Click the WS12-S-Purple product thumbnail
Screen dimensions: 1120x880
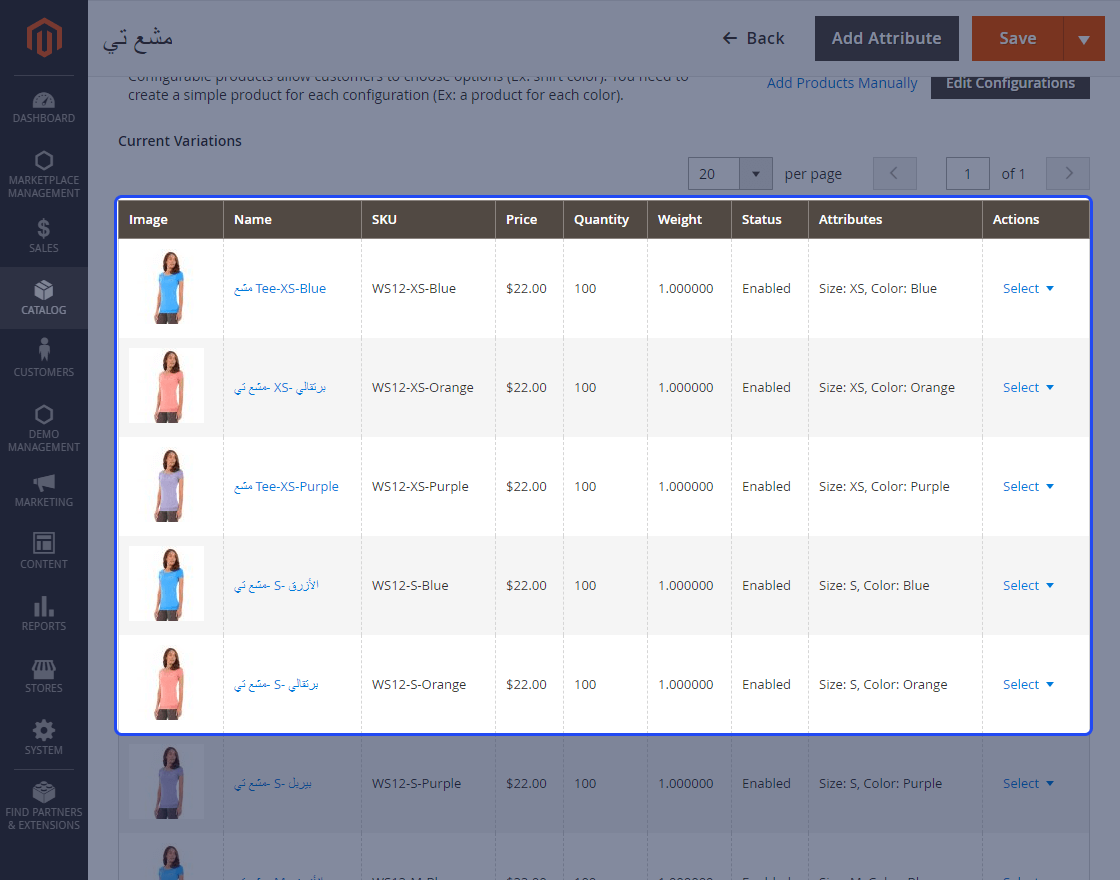(x=166, y=782)
